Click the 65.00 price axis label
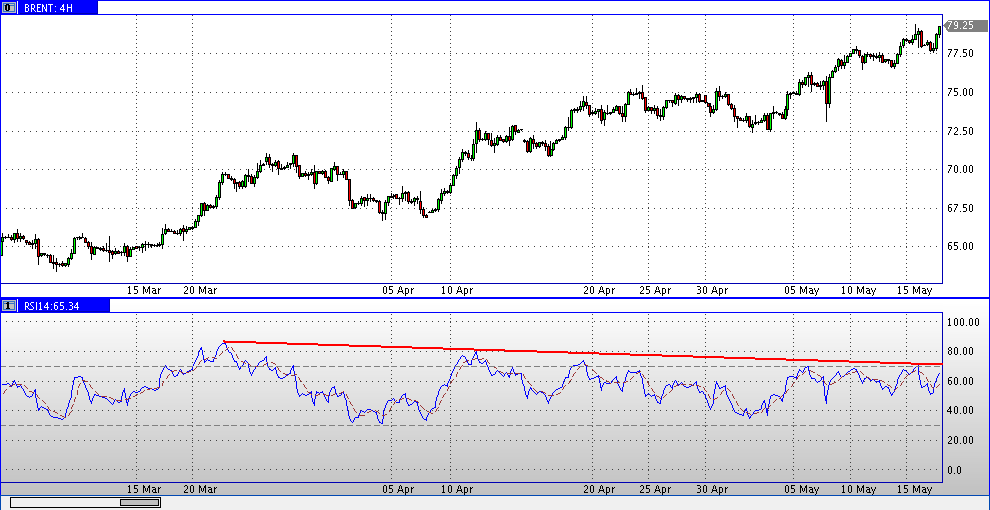 [960, 247]
